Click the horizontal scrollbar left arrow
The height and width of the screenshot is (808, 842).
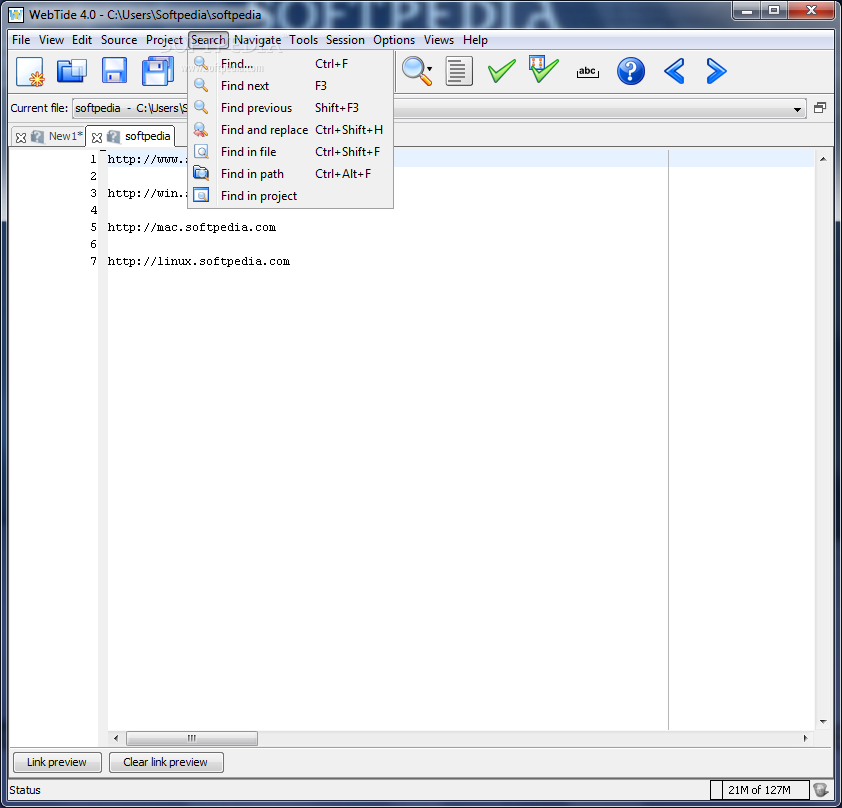[116, 738]
